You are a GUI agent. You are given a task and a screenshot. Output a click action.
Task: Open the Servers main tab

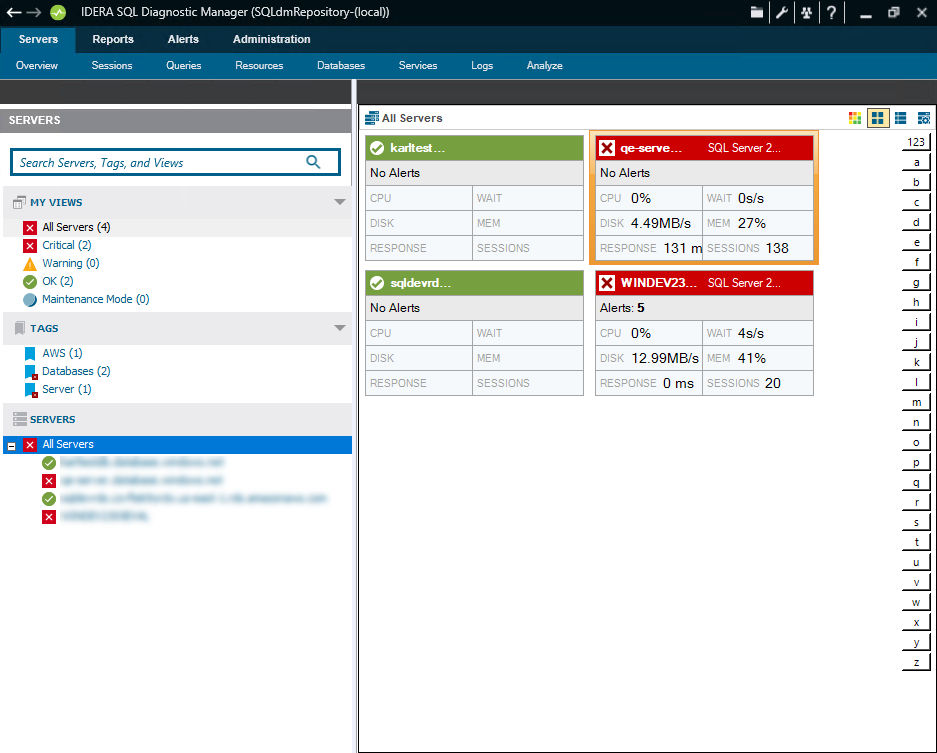[38, 39]
